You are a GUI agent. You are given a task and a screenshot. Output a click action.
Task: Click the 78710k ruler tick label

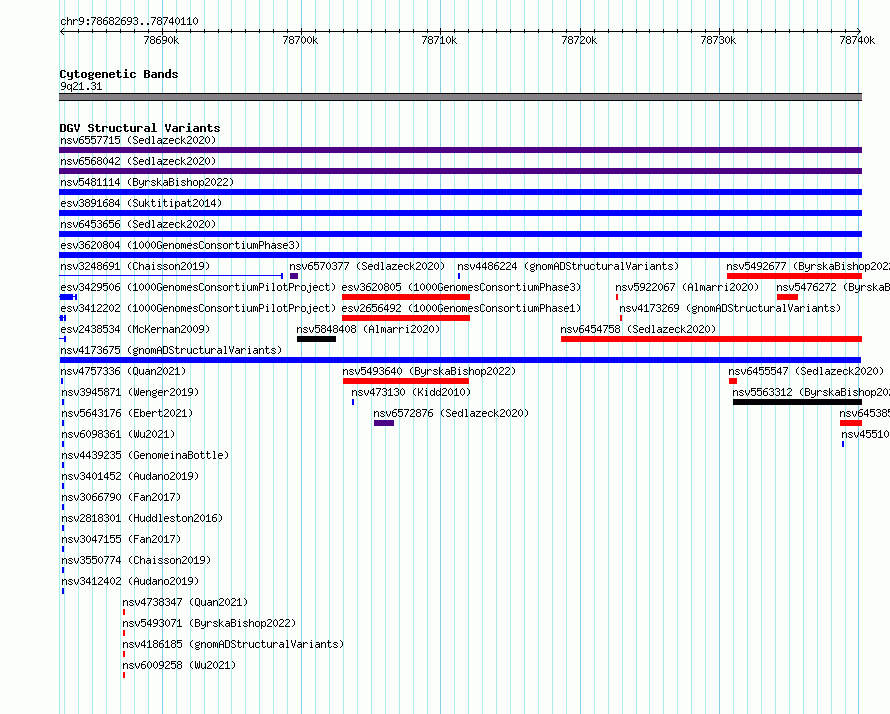439,40
